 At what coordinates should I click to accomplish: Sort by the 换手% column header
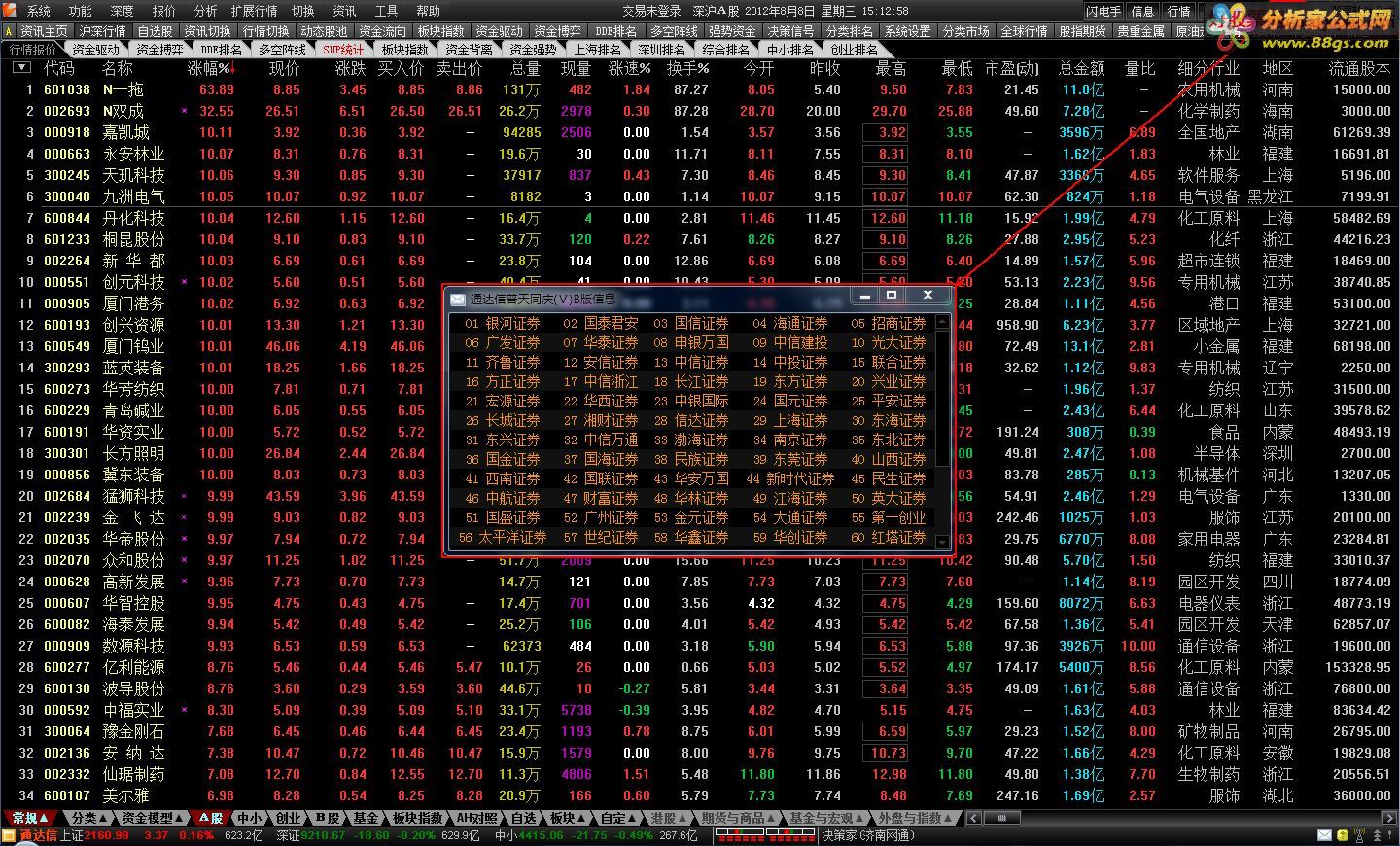(x=687, y=68)
